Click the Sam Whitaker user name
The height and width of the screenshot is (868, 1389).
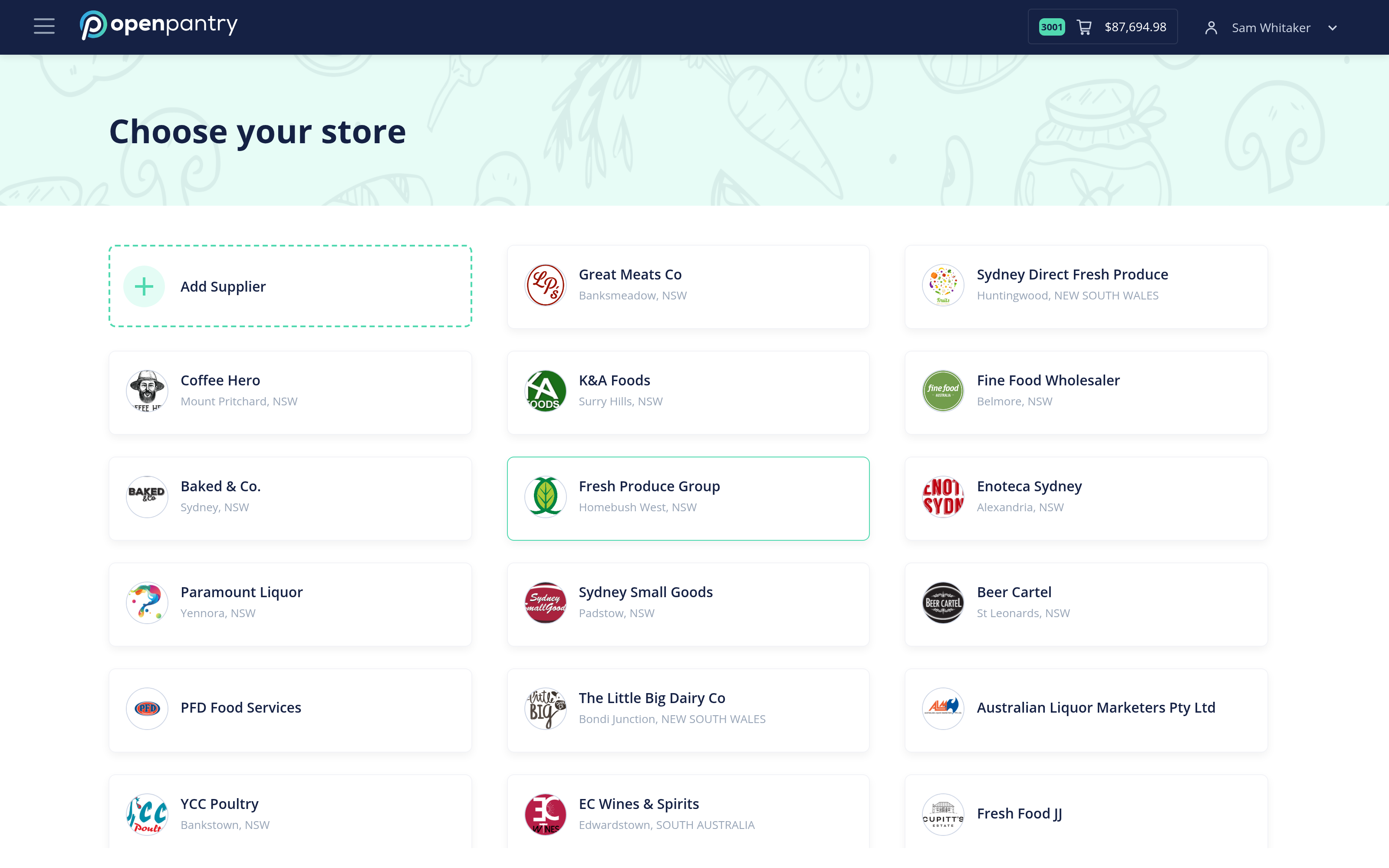pyautogui.click(x=1271, y=27)
